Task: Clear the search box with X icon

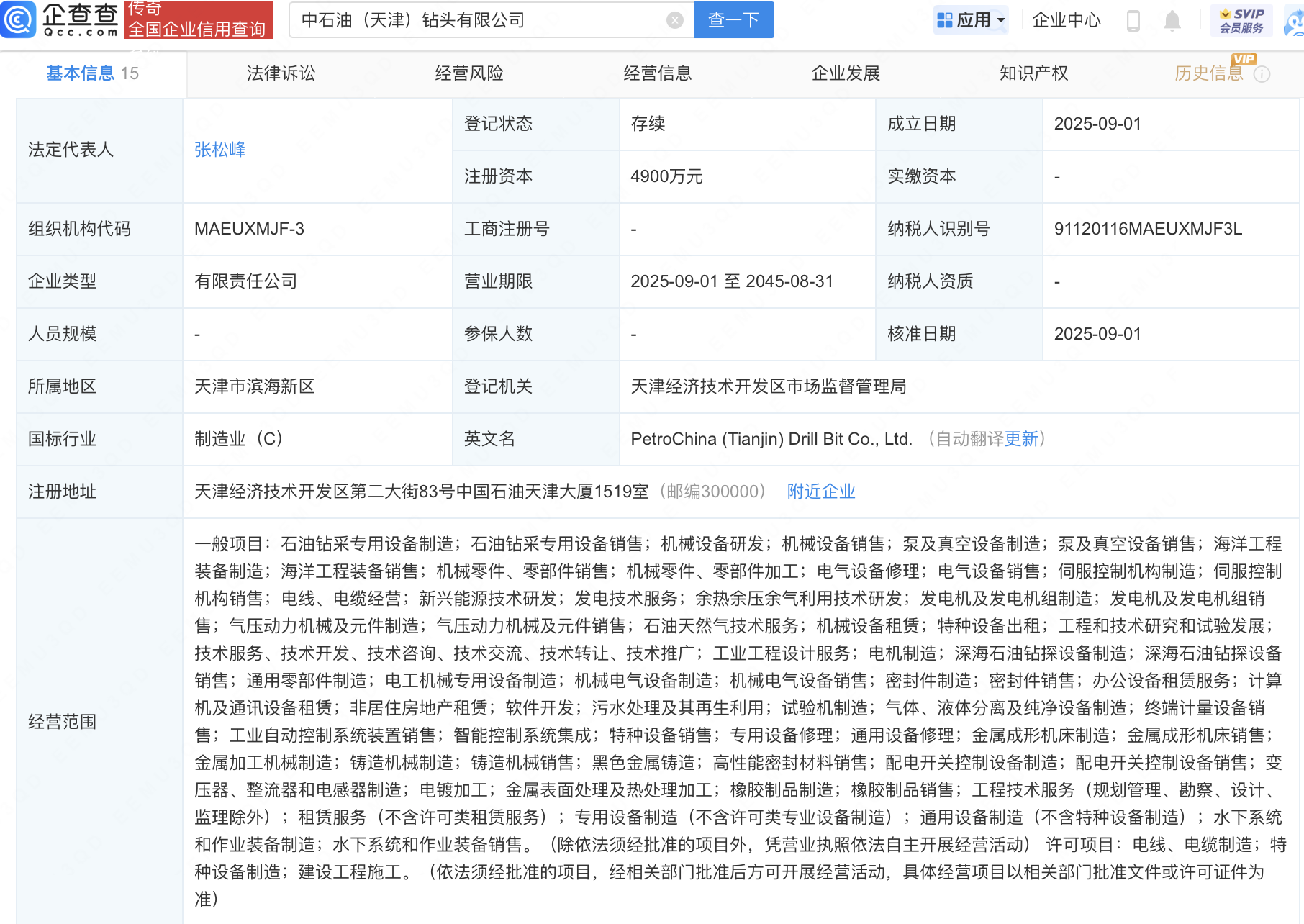Action: (674, 20)
